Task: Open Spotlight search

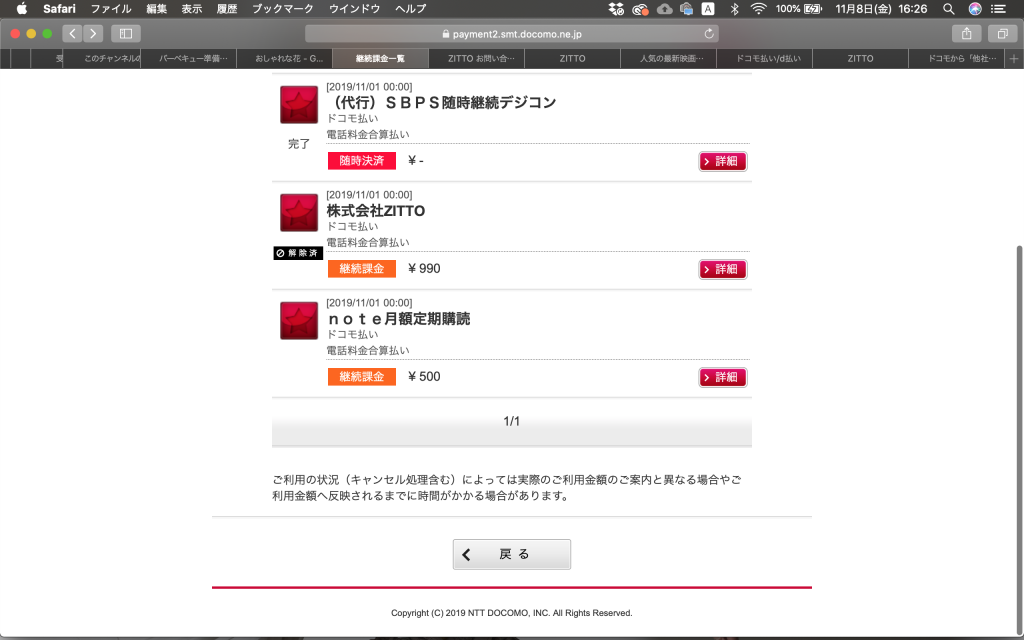Action: coord(949,8)
